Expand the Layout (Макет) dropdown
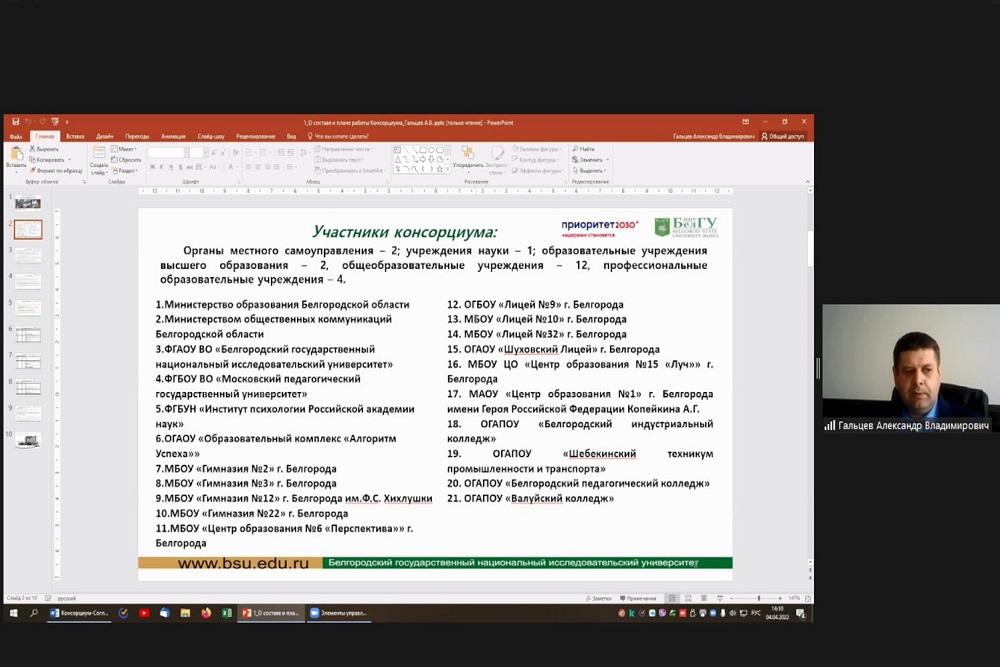Image resolution: width=1000 pixels, height=667 pixels. point(128,149)
